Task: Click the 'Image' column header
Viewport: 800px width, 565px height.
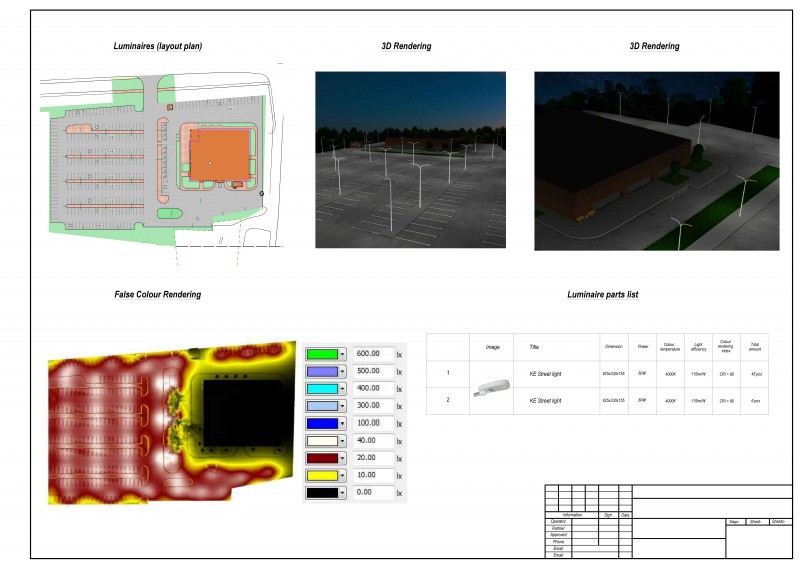Action: [492, 347]
